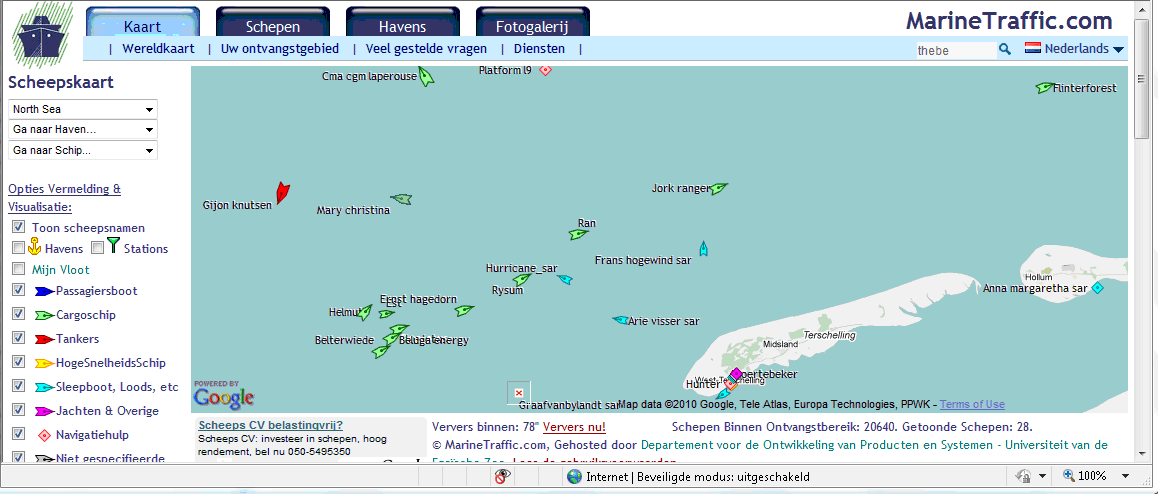Click the Graafvanbylandt sar broken image marker
The image size is (1158, 494).
pyautogui.click(x=518, y=393)
